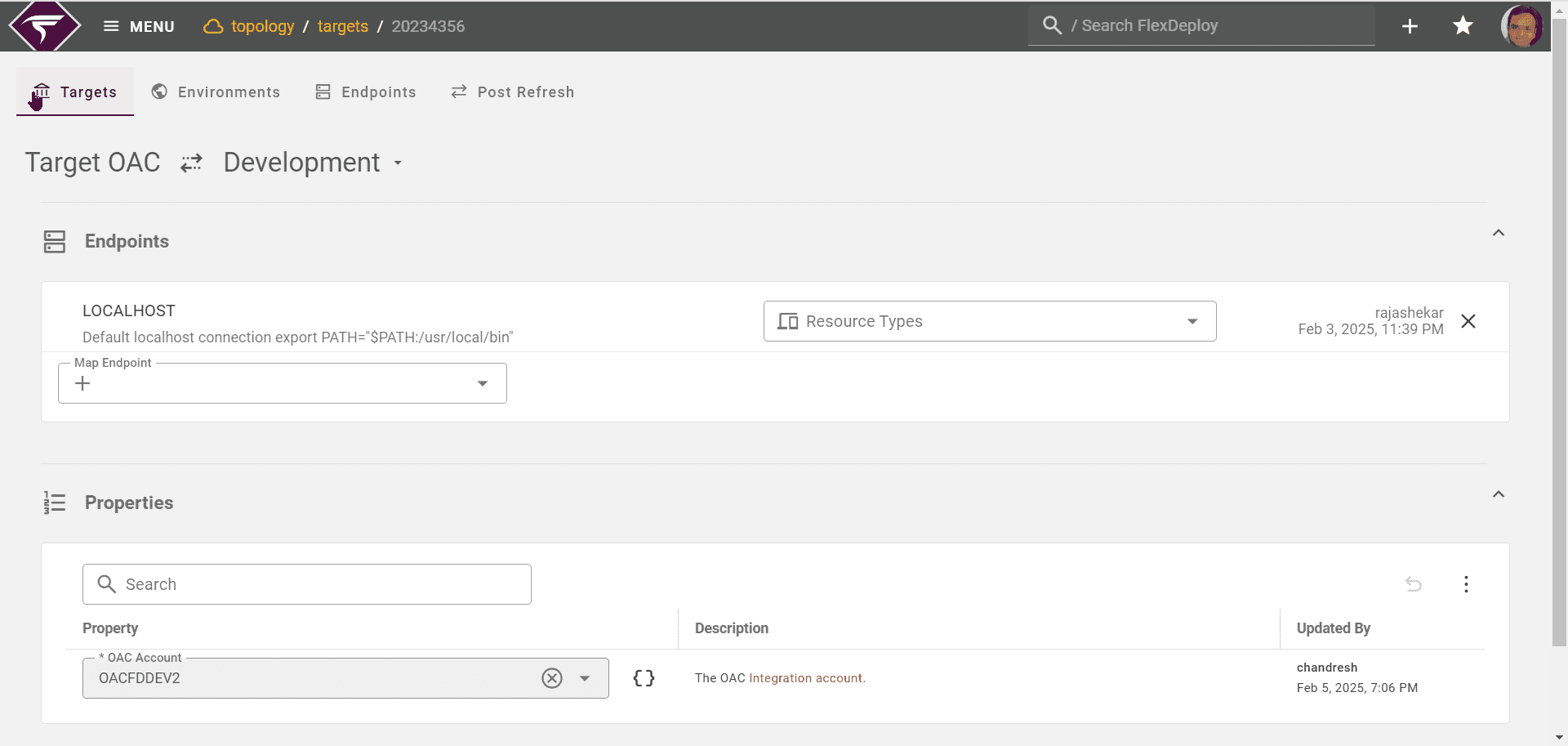The image size is (1568, 746).
Task: Click the 20234356 breadcrumb ID
Action: tap(428, 26)
